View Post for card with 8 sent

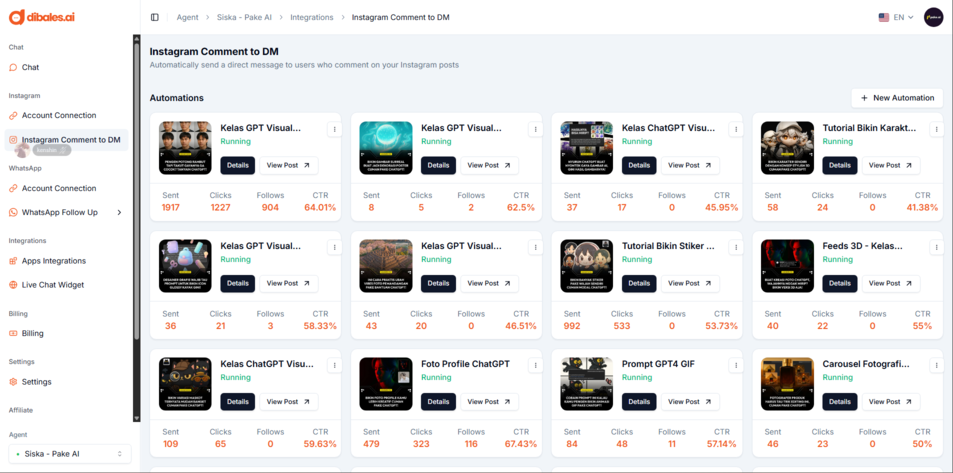489,165
